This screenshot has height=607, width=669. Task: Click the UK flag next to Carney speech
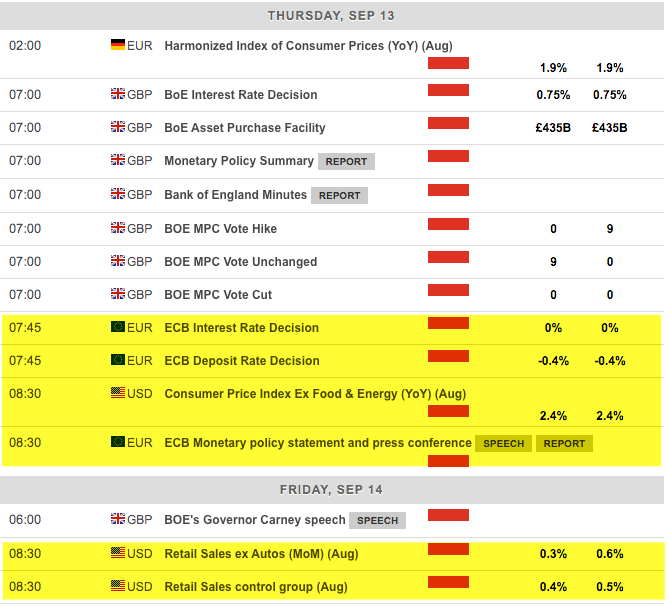[117, 519]
